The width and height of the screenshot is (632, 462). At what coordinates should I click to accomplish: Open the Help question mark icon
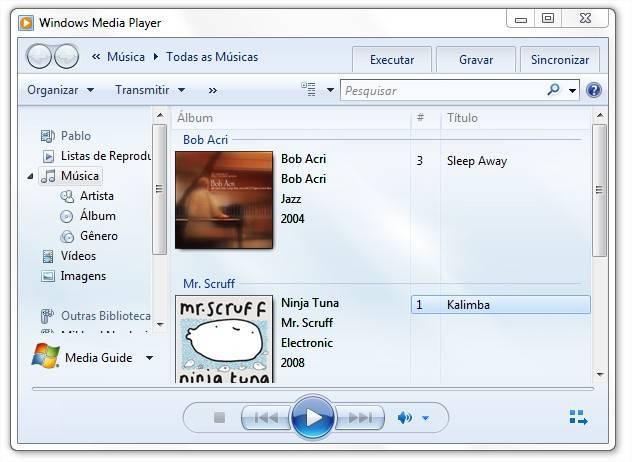[x=594, y=90]
